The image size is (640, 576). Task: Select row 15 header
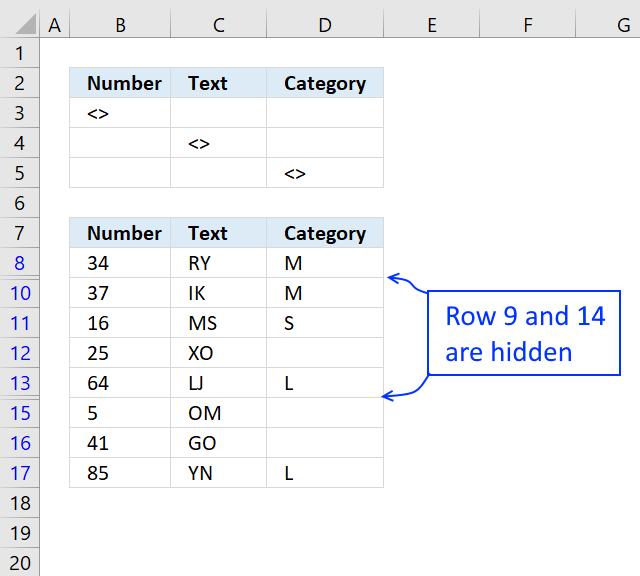pyautogui.click(x=20, y=413)
